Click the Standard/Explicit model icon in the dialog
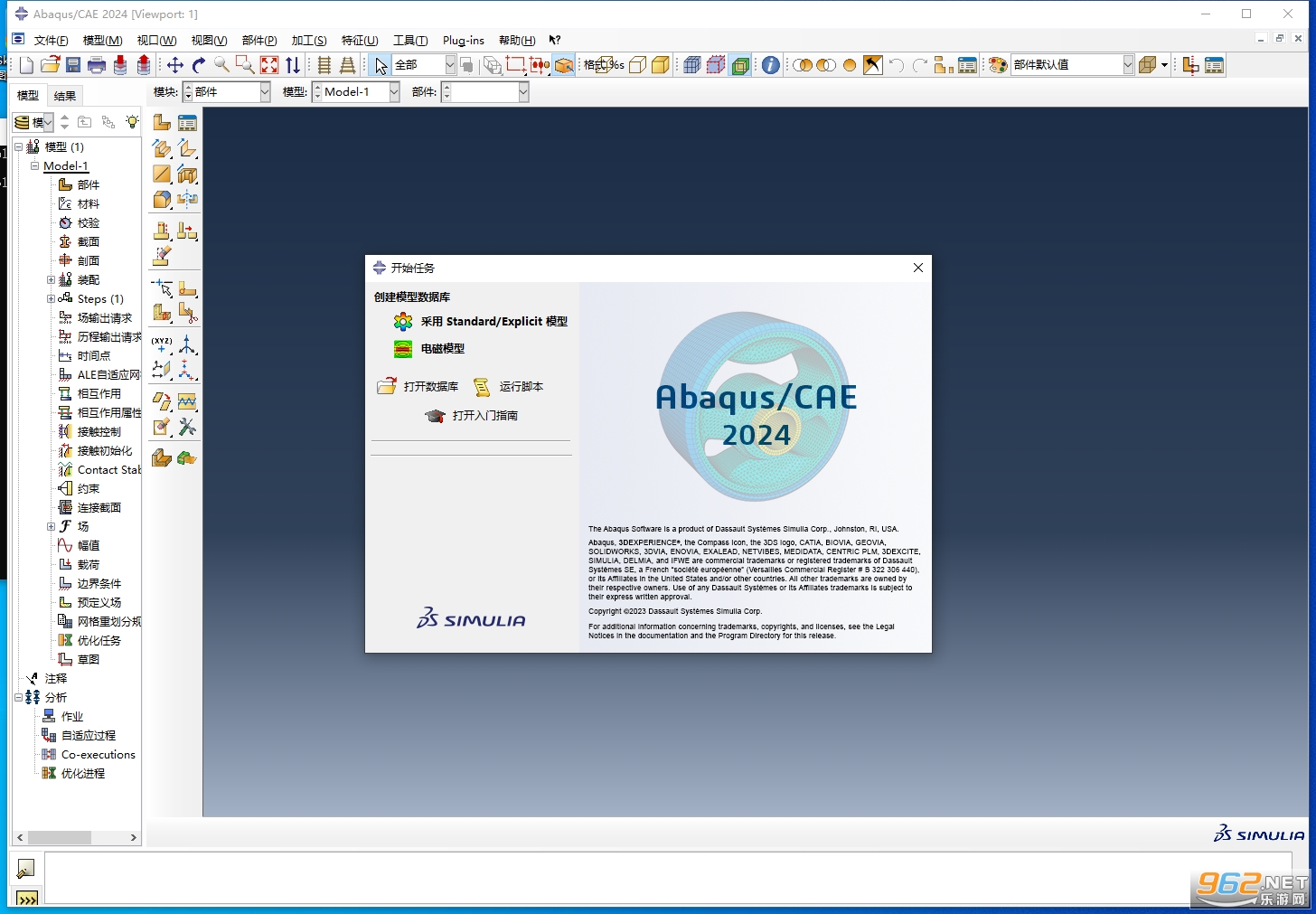Image resolution: width=1316 pixels, height=914 pixels. 403,322
